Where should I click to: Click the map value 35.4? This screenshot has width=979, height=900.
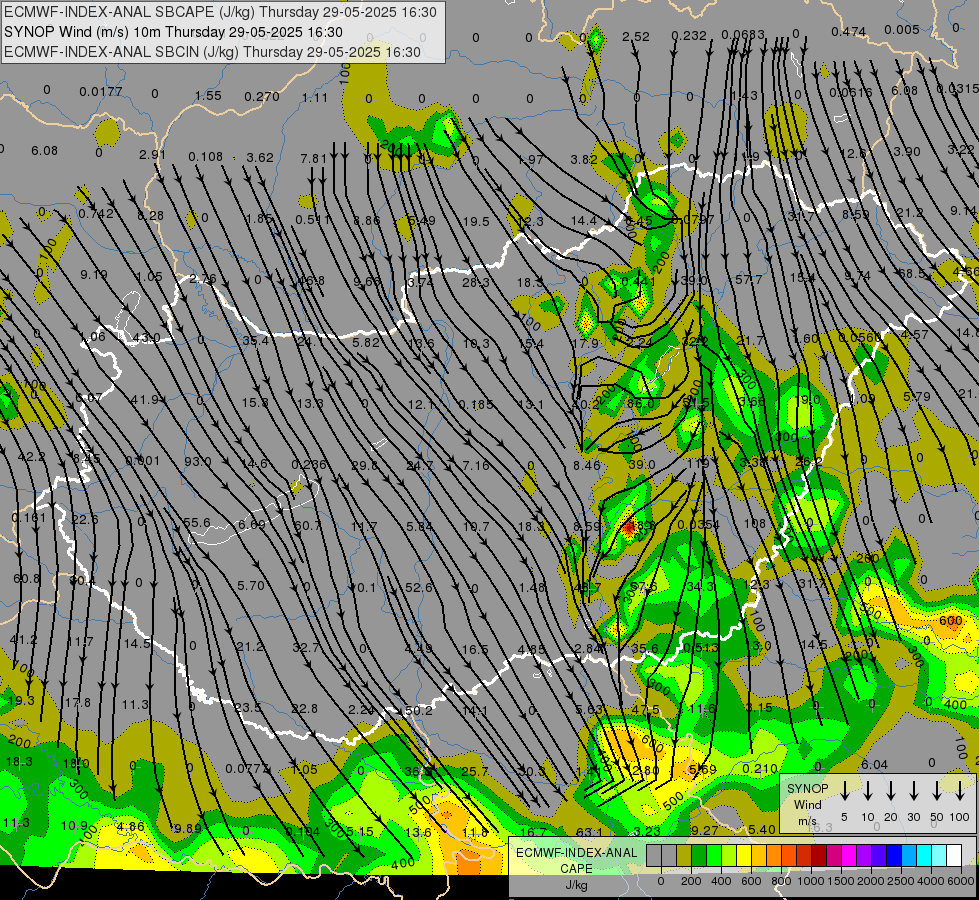(x=255, y=341)
